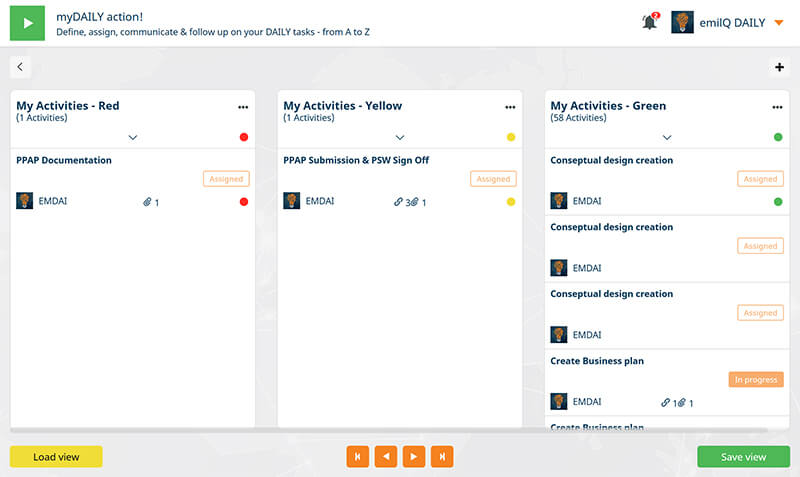The width and height of the screenshot is (800, 477).
Task: Click attachment paperclip on PPAP Documentation
Action: click(147, 202)
